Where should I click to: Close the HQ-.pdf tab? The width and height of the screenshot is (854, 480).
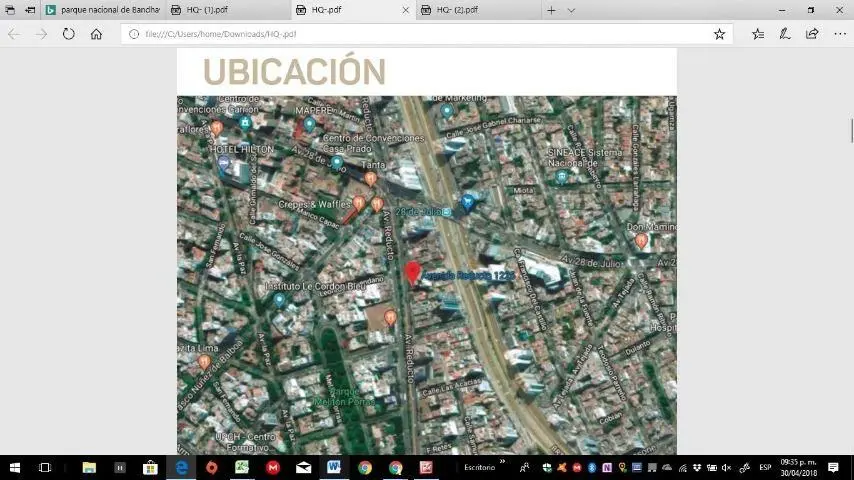(405, 10)
